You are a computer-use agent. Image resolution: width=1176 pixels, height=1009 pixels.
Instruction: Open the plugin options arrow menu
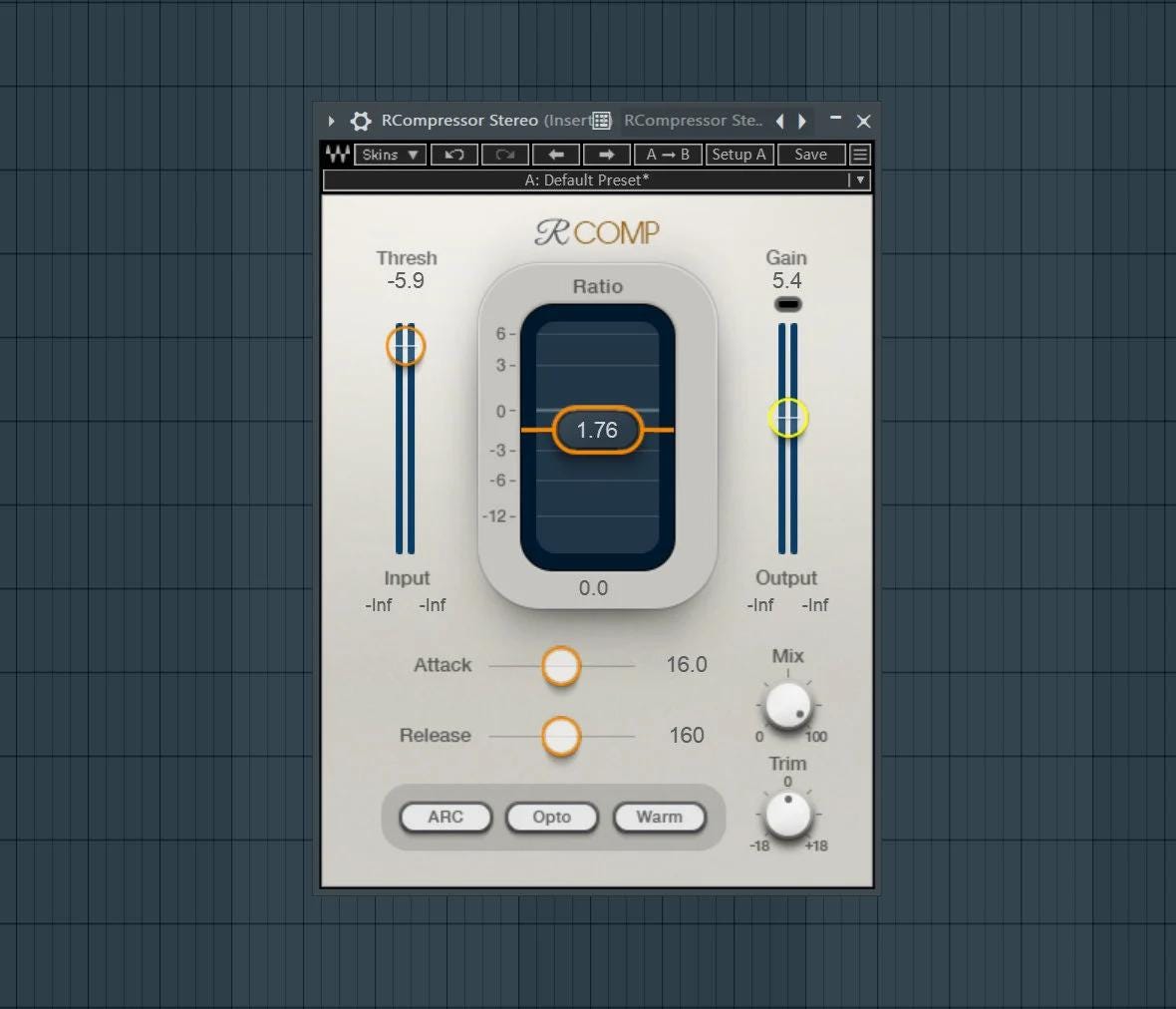pos(331,121)
